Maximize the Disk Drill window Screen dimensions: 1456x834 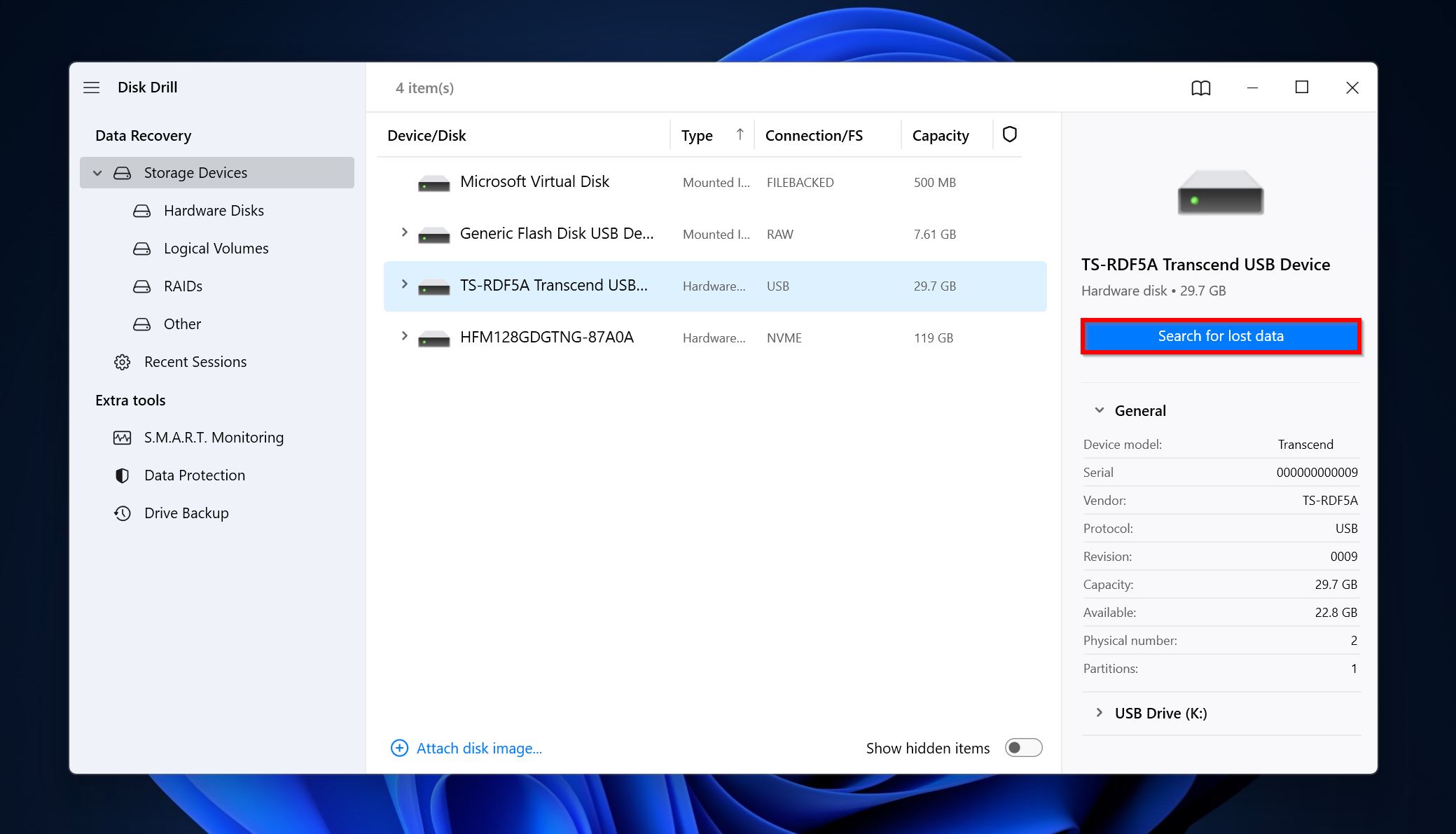coord(1301,88)
